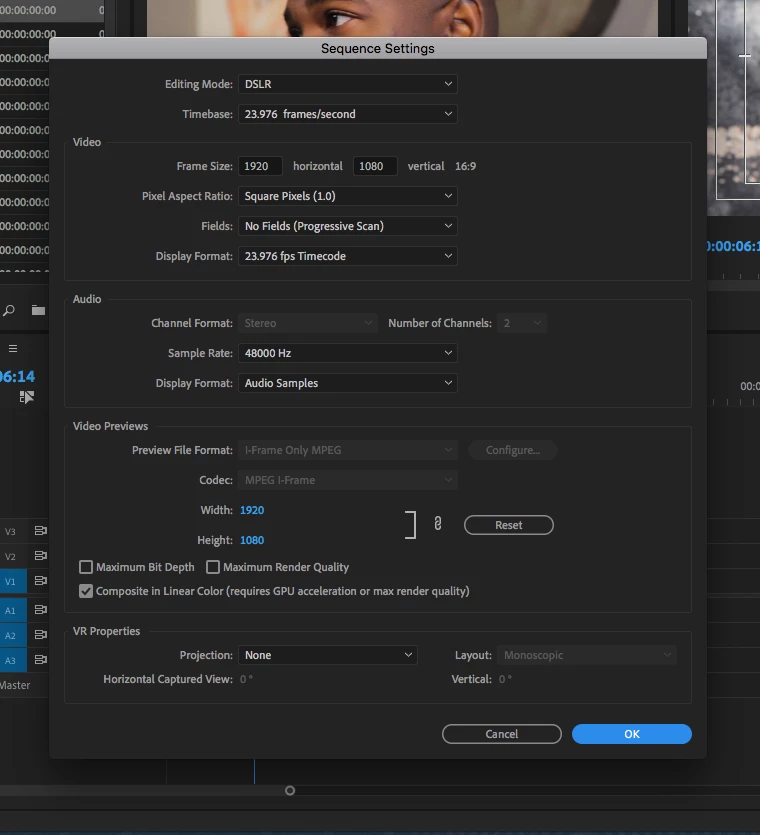Click the preview Height value 1080

[x=252, y=540]
